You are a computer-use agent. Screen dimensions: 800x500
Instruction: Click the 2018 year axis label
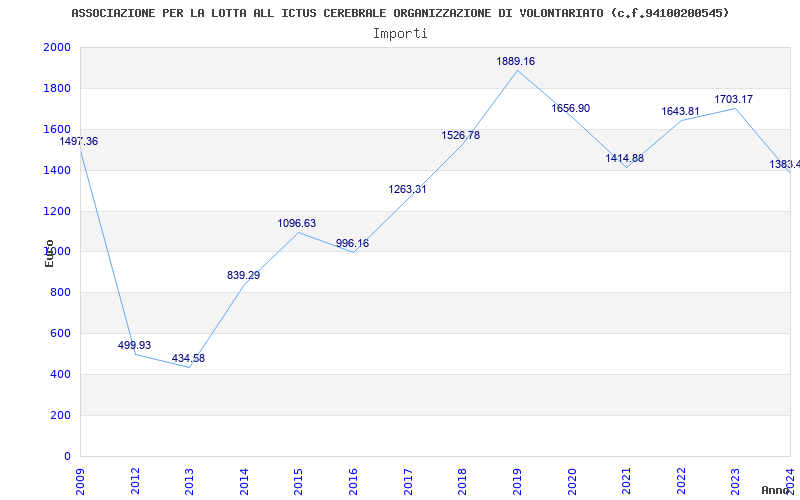(x=463, y=481)
